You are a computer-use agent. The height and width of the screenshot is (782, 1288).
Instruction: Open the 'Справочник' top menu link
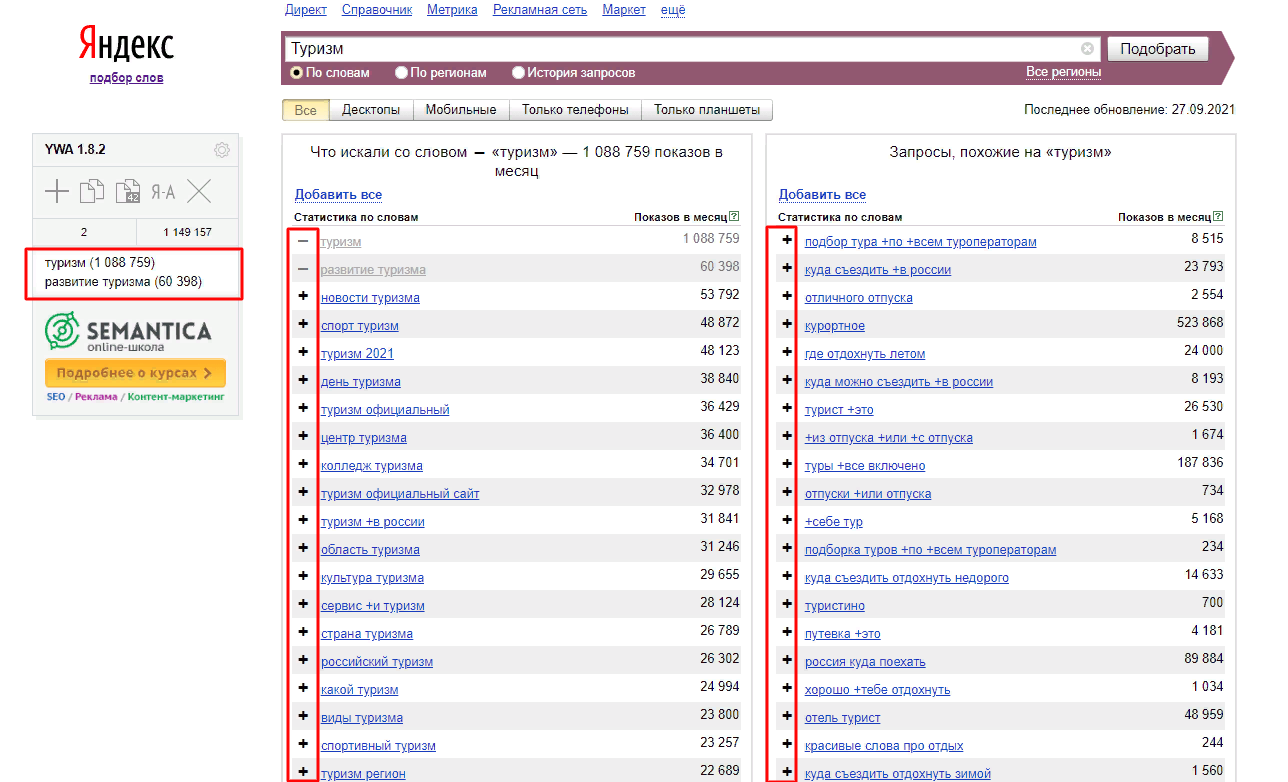pos(377,10)
